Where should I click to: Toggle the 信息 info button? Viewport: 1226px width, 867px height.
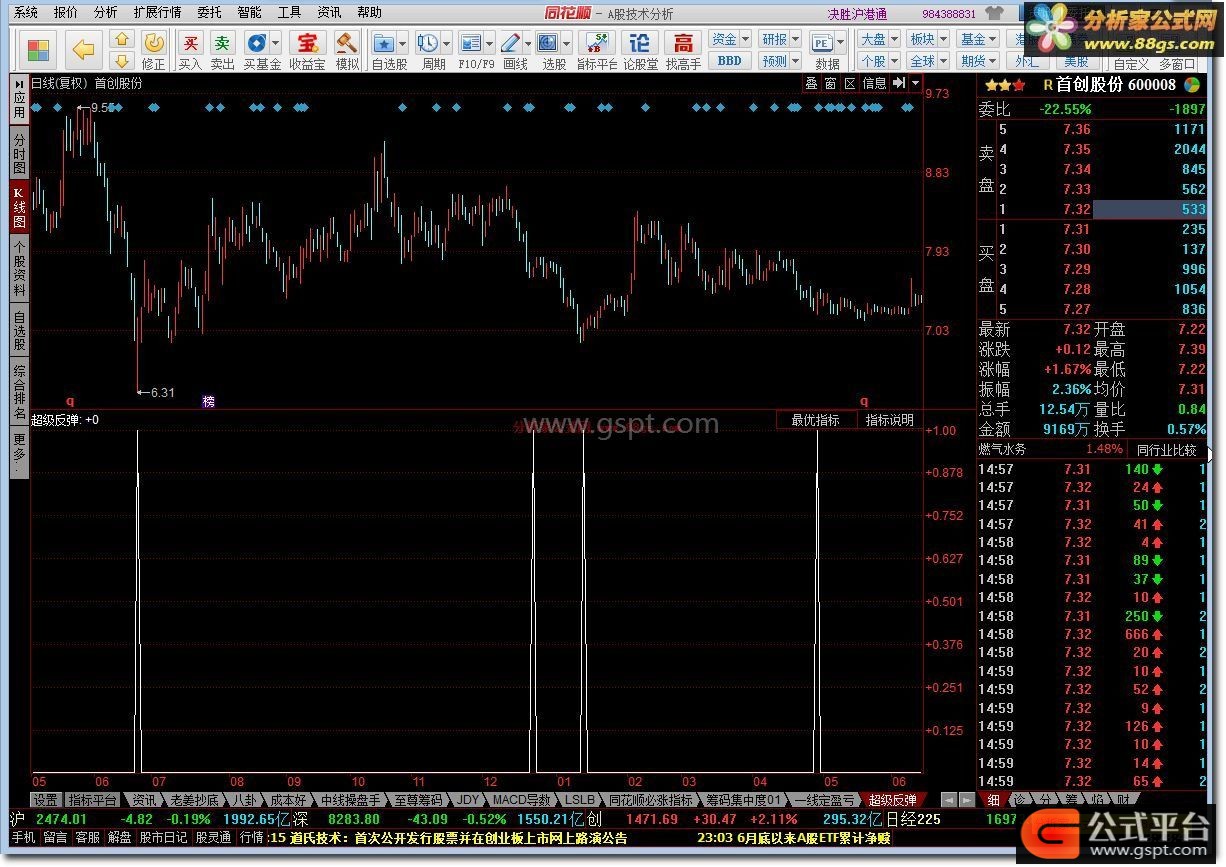[x=874, y=83]
